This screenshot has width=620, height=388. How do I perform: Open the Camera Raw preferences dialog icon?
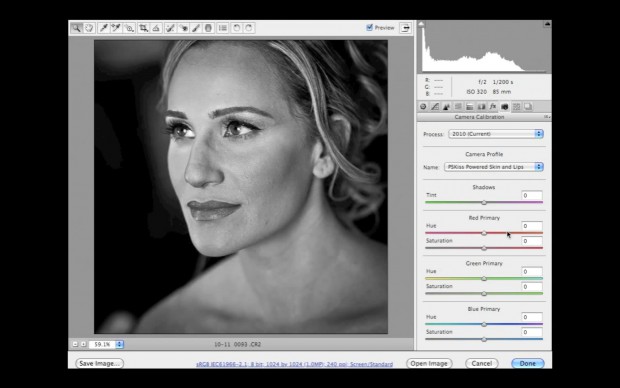223,28
